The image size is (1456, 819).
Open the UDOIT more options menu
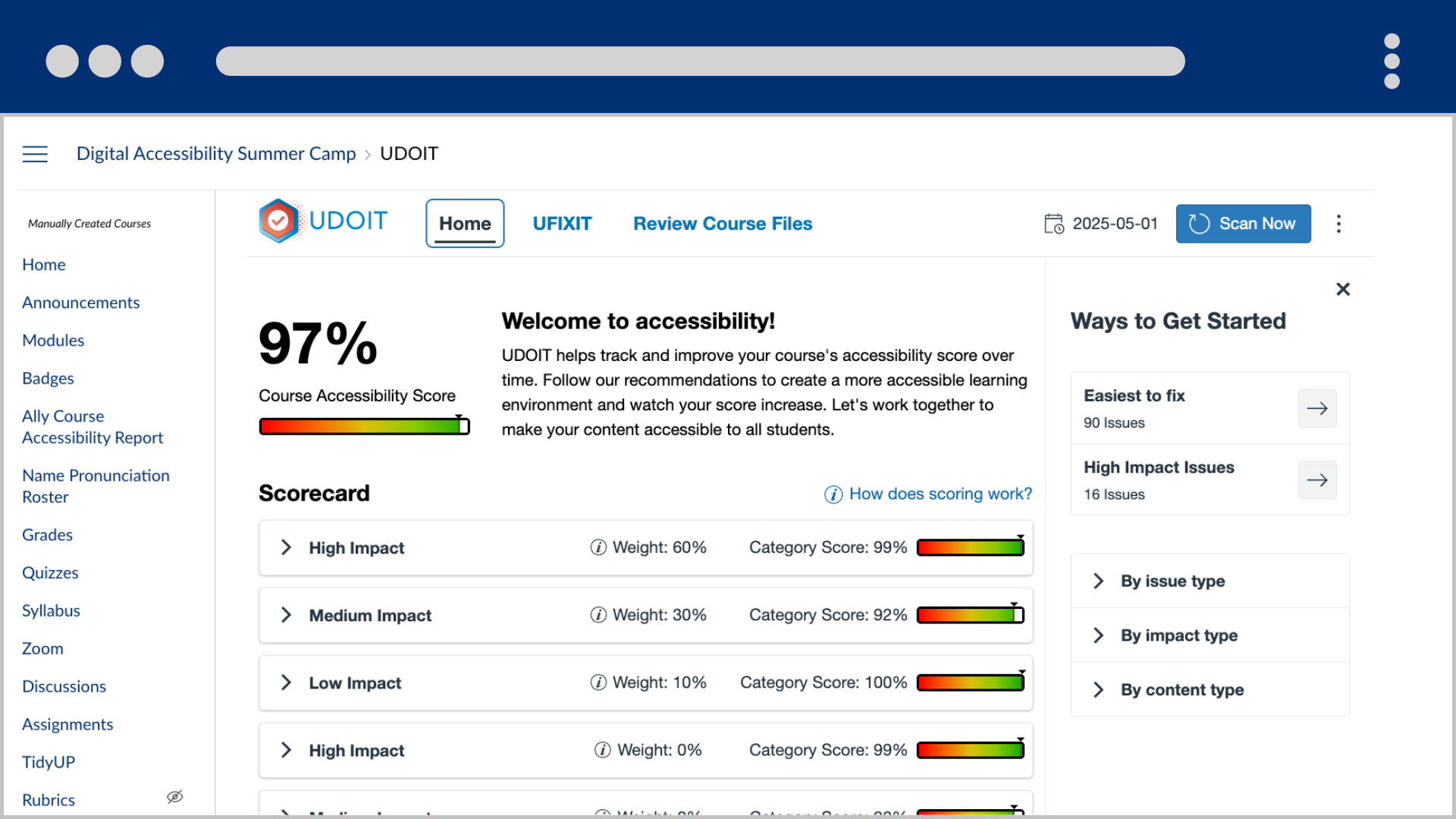(1338, 224)
